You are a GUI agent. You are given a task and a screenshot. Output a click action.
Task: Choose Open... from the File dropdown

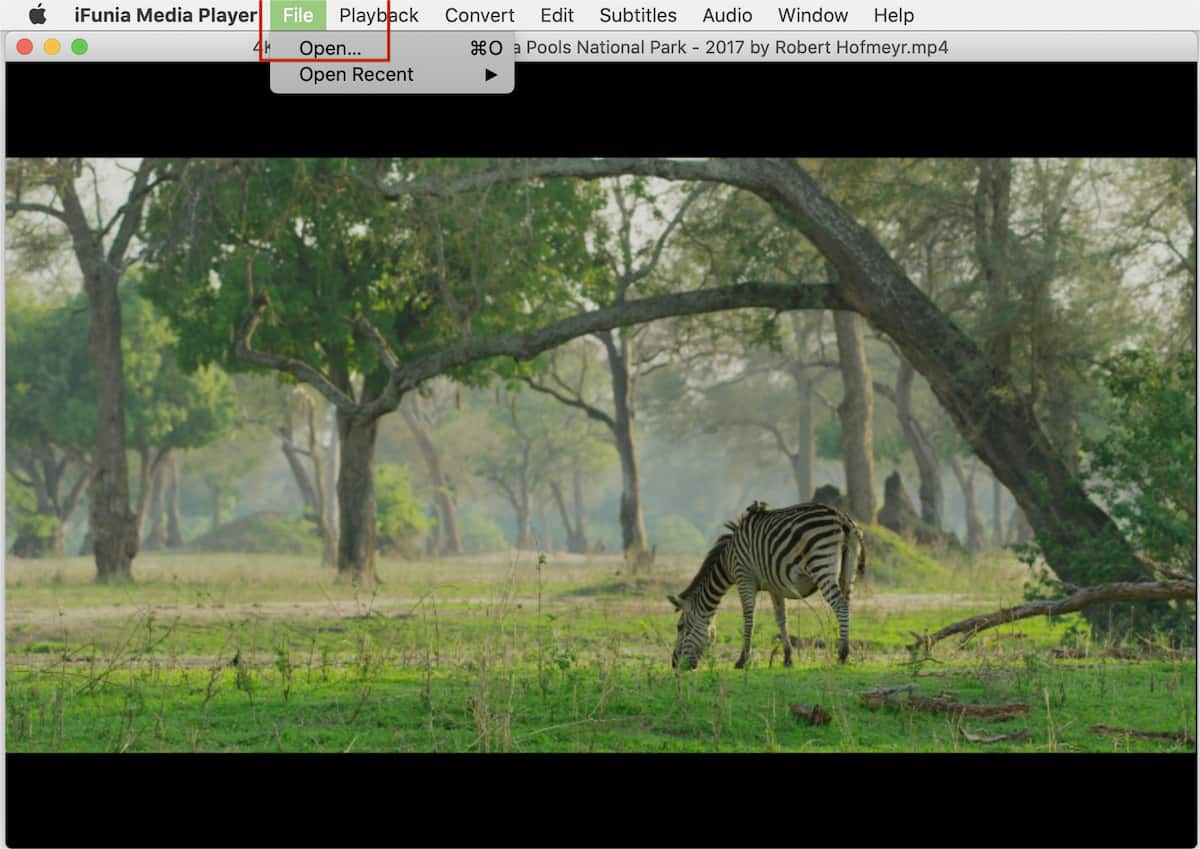coord(330,48)
